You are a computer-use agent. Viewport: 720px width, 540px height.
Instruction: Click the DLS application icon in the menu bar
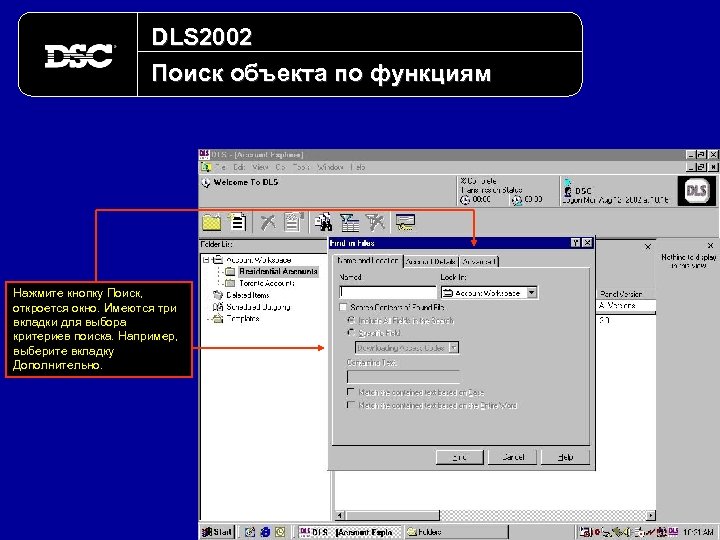pos(206,167)
